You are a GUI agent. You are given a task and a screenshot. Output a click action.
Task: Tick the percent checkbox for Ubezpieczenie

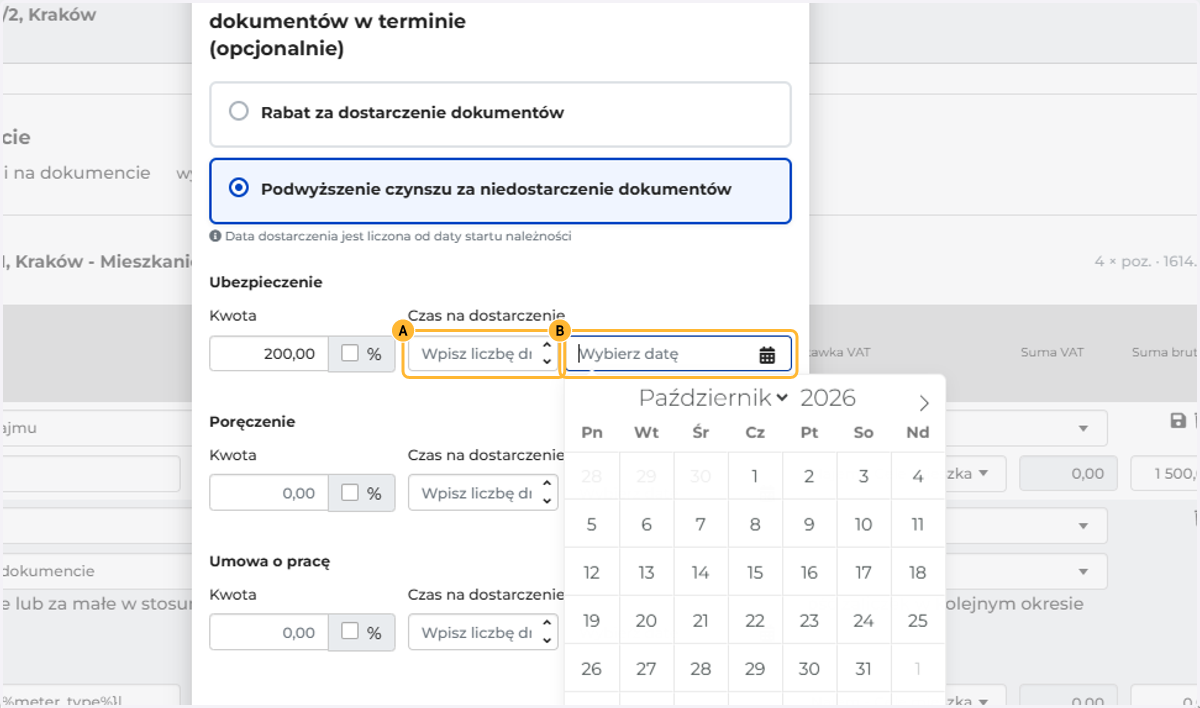349,354
